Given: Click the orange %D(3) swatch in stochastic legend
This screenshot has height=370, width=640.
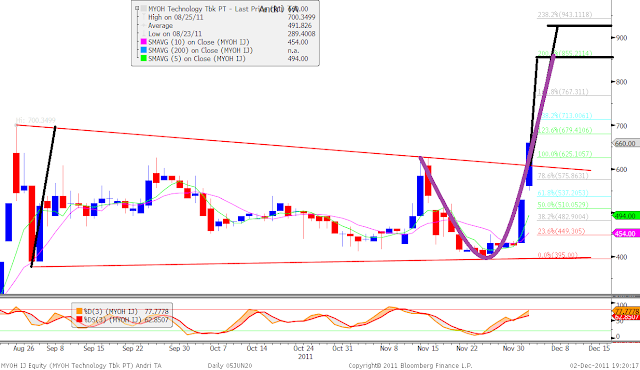Looking at the screenshot, I should click(x=79, y=311).
